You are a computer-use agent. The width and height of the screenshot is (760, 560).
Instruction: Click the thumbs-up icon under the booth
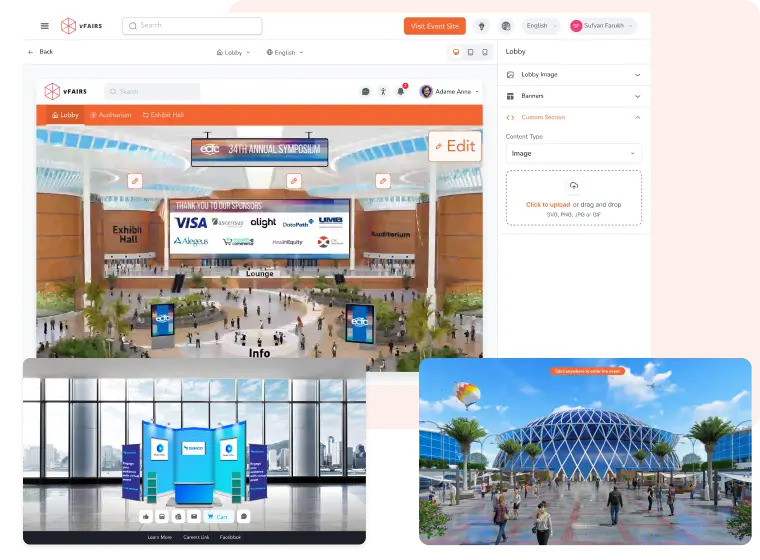146,516
